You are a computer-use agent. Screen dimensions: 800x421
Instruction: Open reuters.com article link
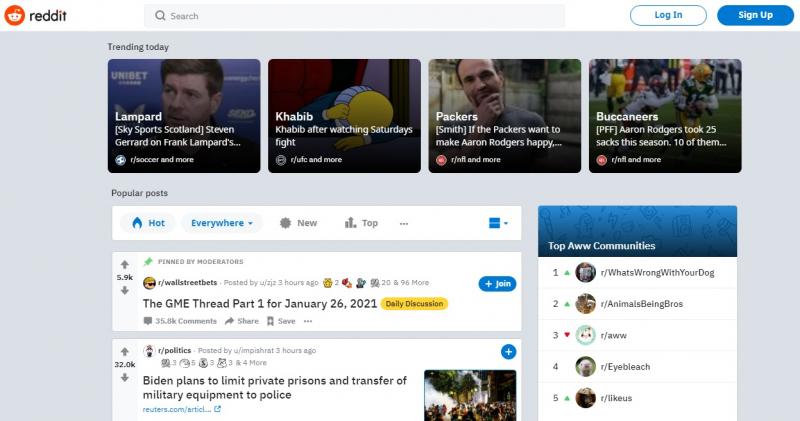[x=177, y=409]
